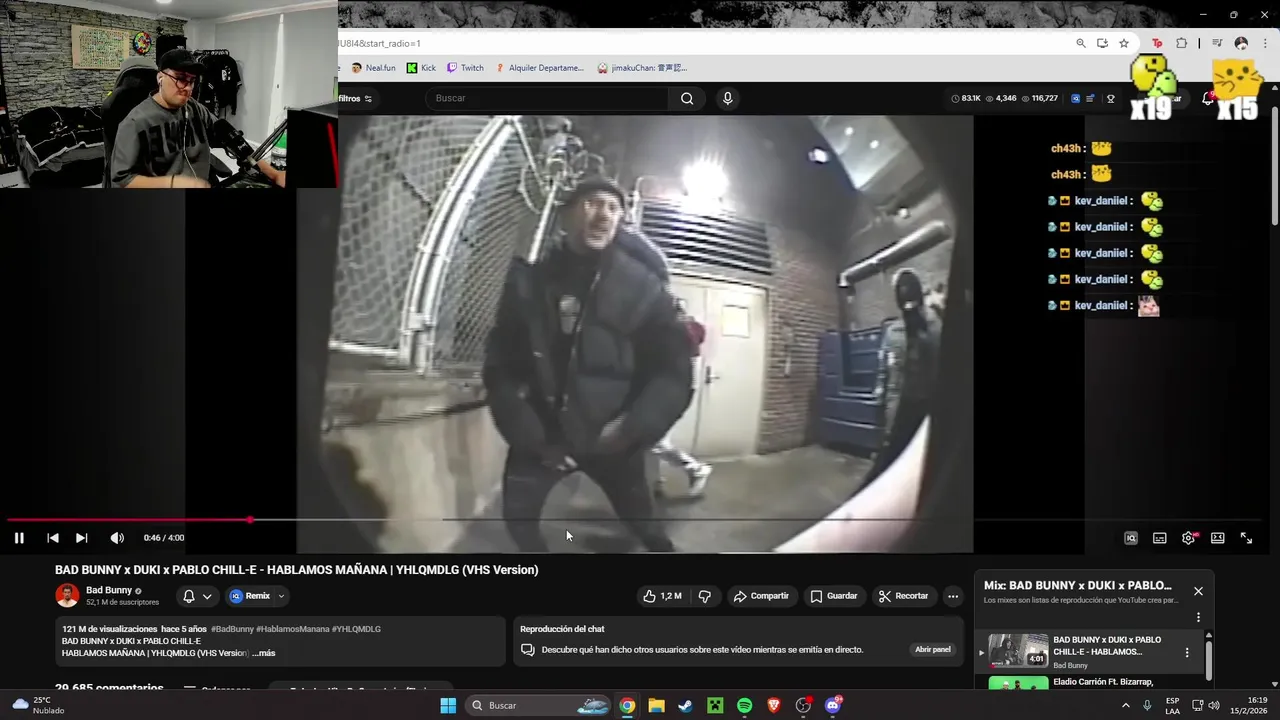Open Chrome media controls icon
The height and width of the screenshot is (720, 1280).
point(1217,43)
